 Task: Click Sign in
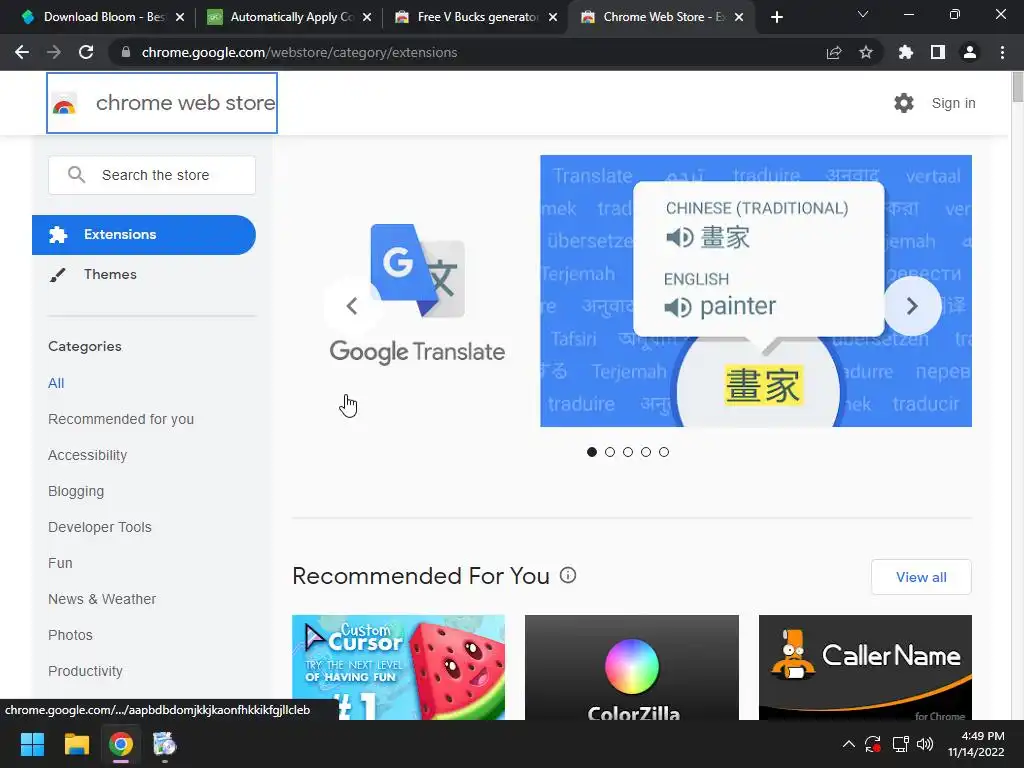point(953,103)
